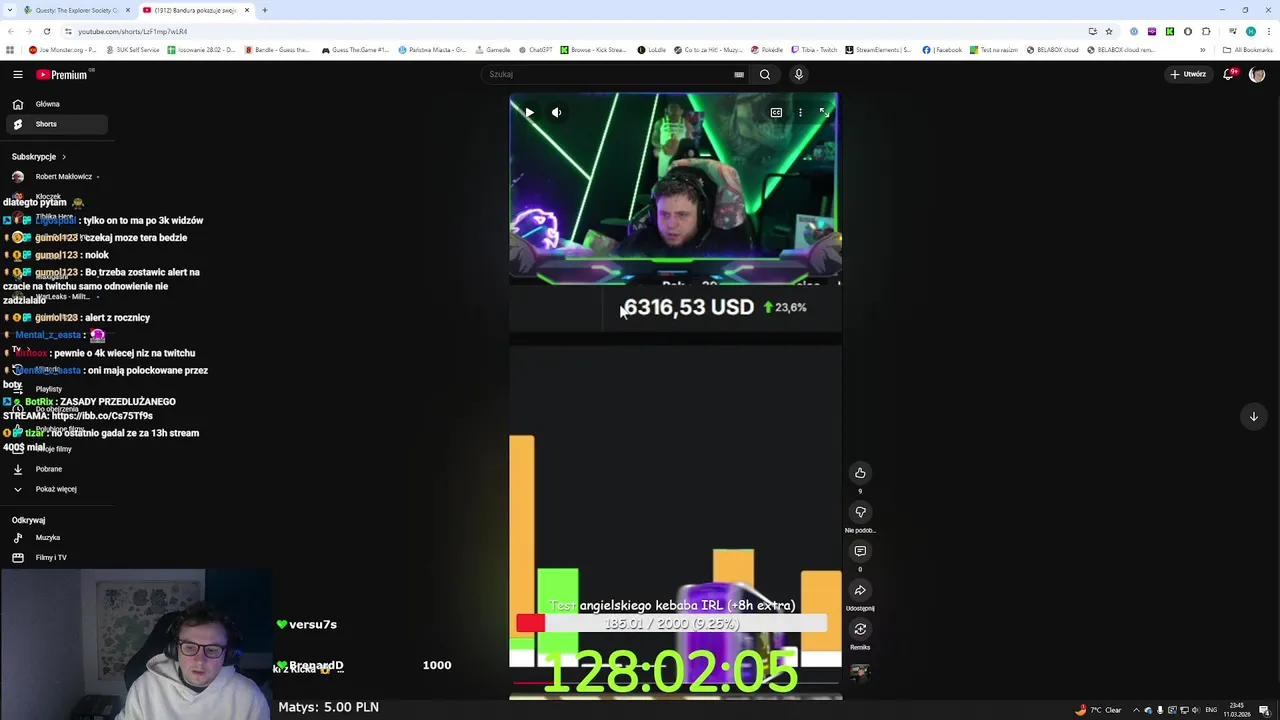The image size is (1280, 720).
Task: Click the ENG language indicator
Action: click(x=1211, y=710)
